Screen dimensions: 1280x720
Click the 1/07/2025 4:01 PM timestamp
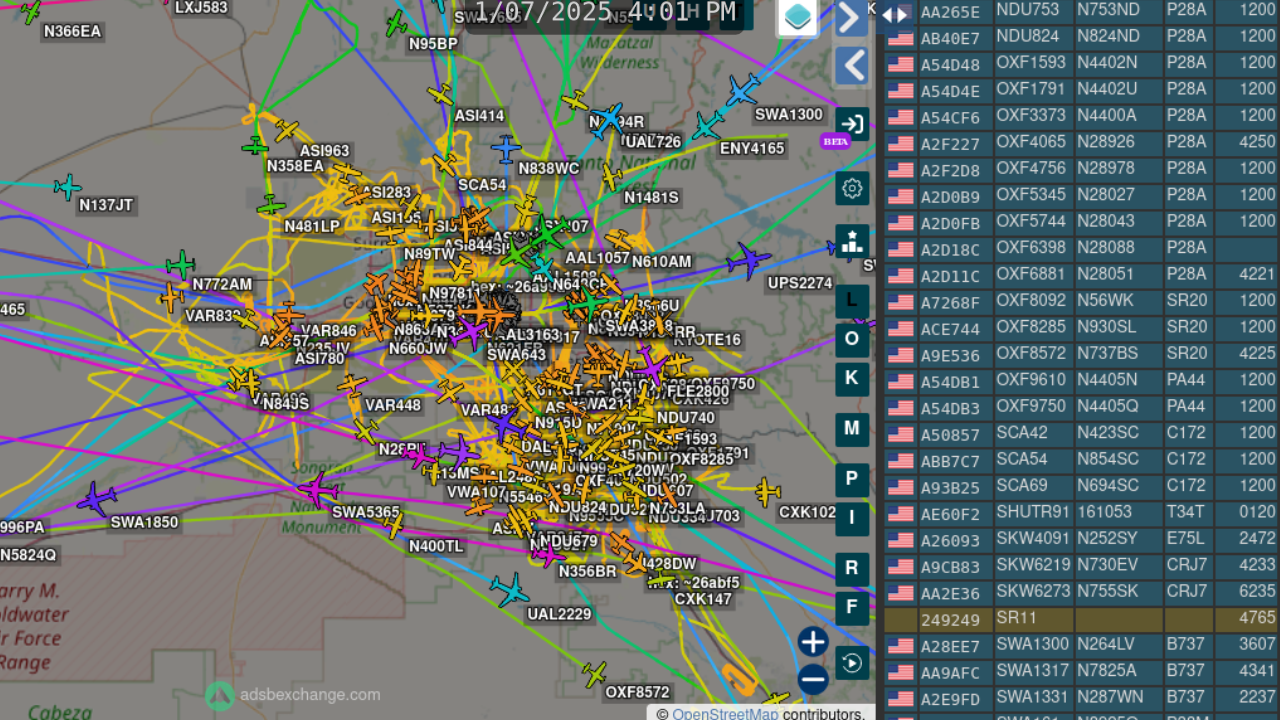605,12
